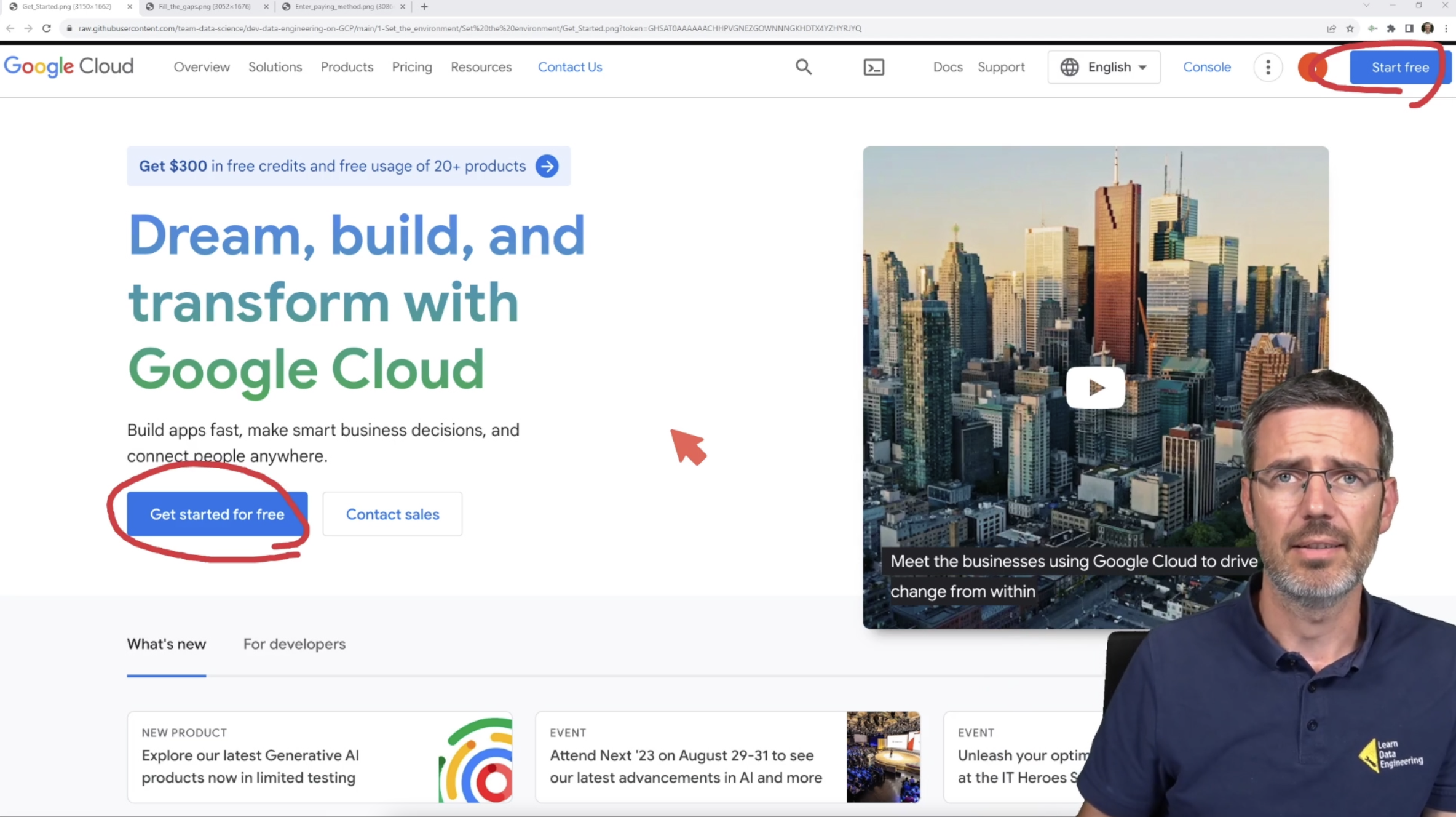Click the Generative AI rainbow graphic
Viewport: 1456px width, 817px height.
(x=475, y=760)
